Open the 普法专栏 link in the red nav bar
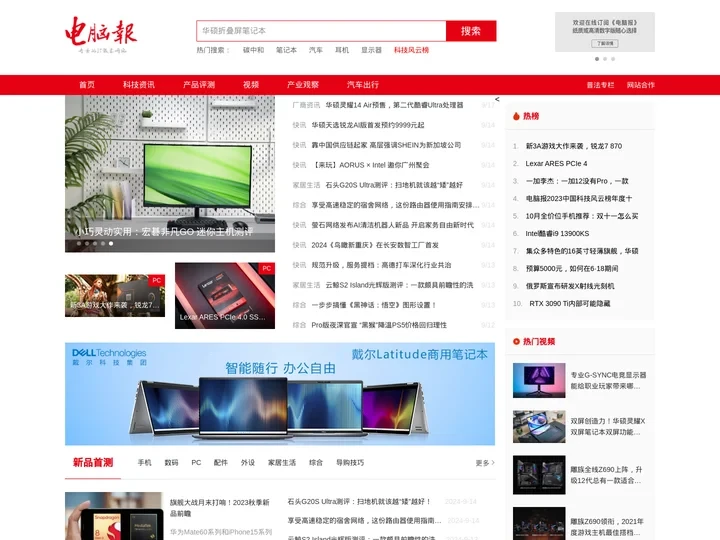 pyautogui.click(x=600, y=85)
